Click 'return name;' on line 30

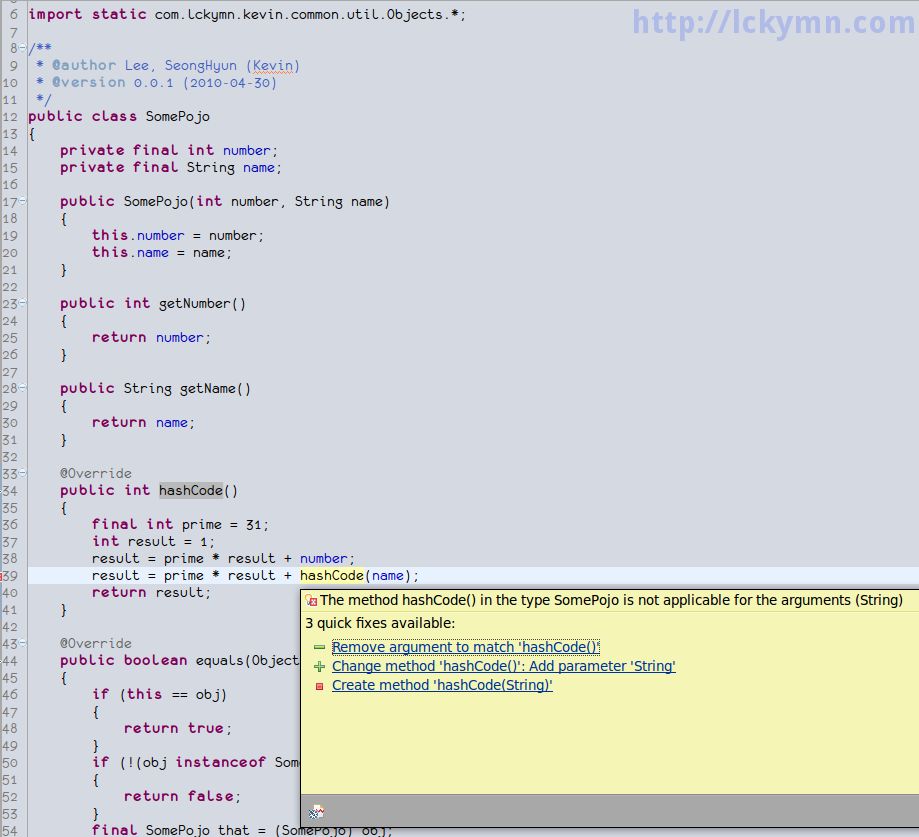143,422
